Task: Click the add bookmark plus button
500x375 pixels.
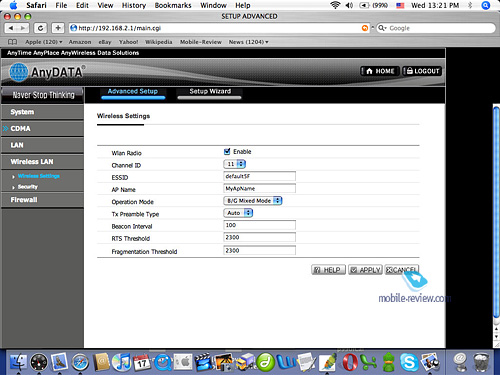Action: [x=58, y=28]
